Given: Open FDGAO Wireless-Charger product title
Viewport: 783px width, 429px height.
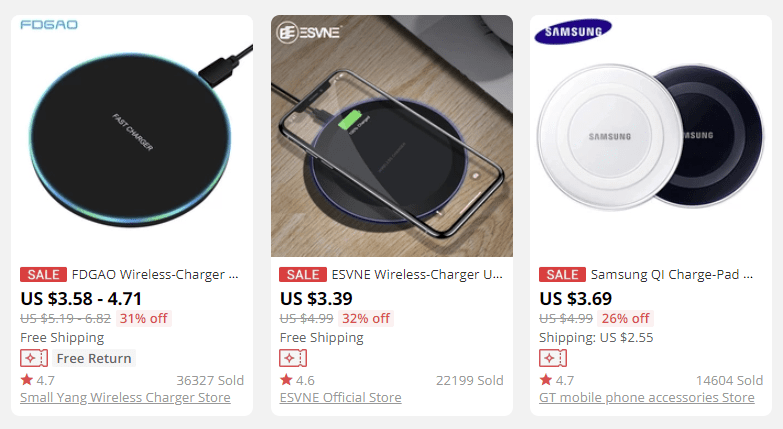Looking at the screenshot, I should (x=155, y=274).
